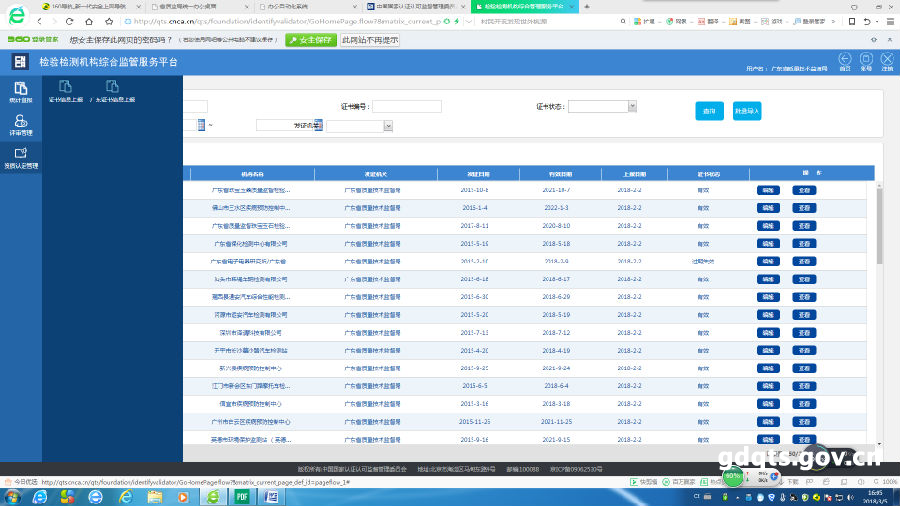Focus the browser address bar
The width and height of the screenshot is (900, 506).
[x=287, y=21]
